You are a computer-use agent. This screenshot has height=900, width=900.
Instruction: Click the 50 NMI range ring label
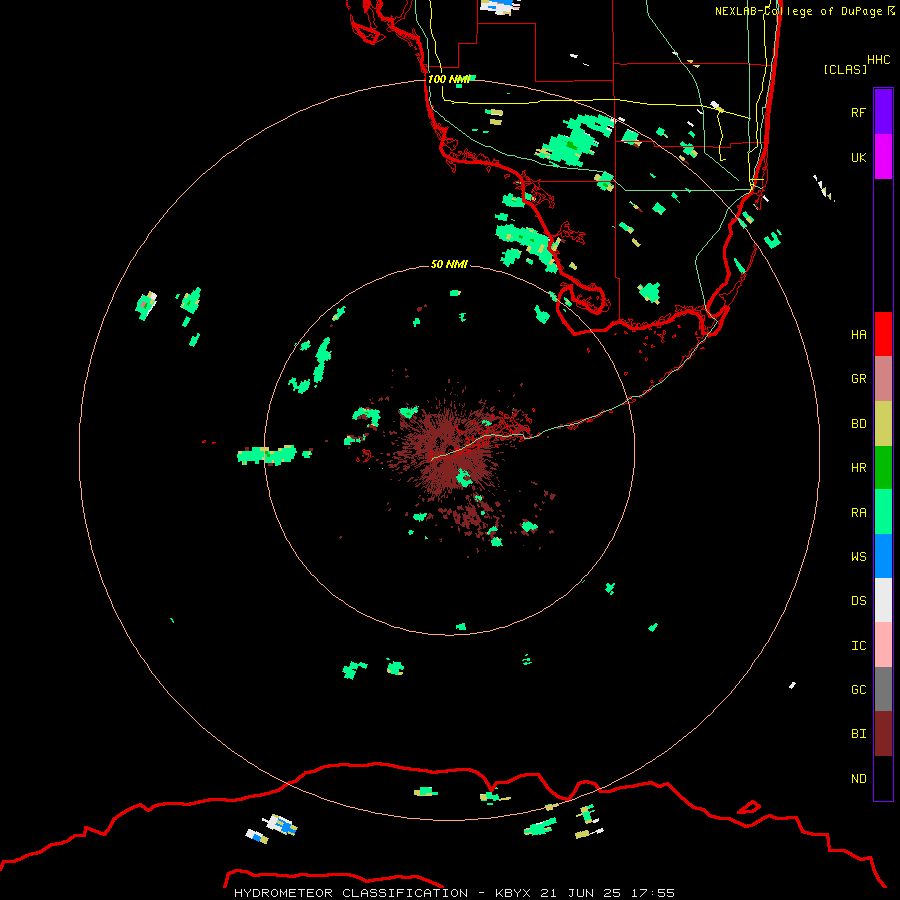pos(449,264)
